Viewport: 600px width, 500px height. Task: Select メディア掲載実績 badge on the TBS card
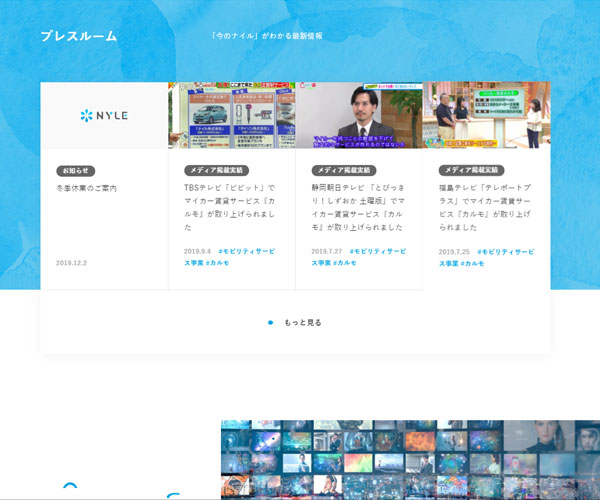click(216, 171)
